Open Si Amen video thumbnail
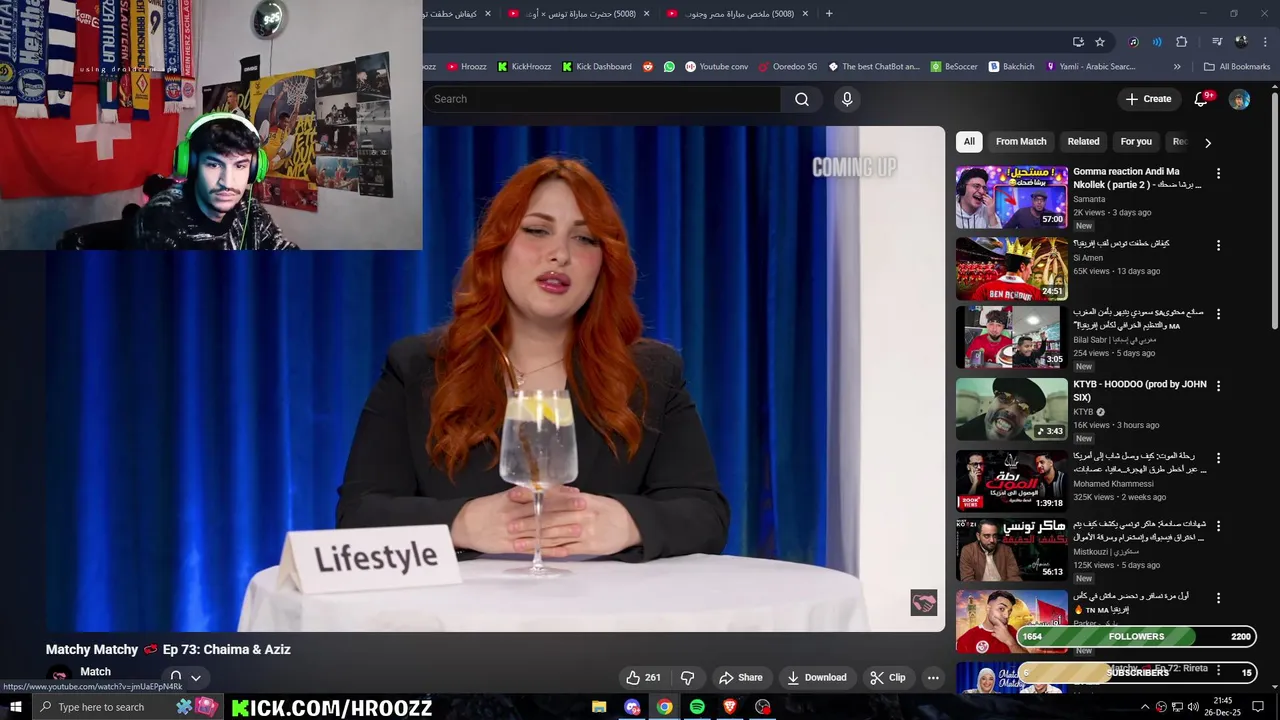Image resolution: width=1280 pixels, height=720 pixels. pos(1011,268)
